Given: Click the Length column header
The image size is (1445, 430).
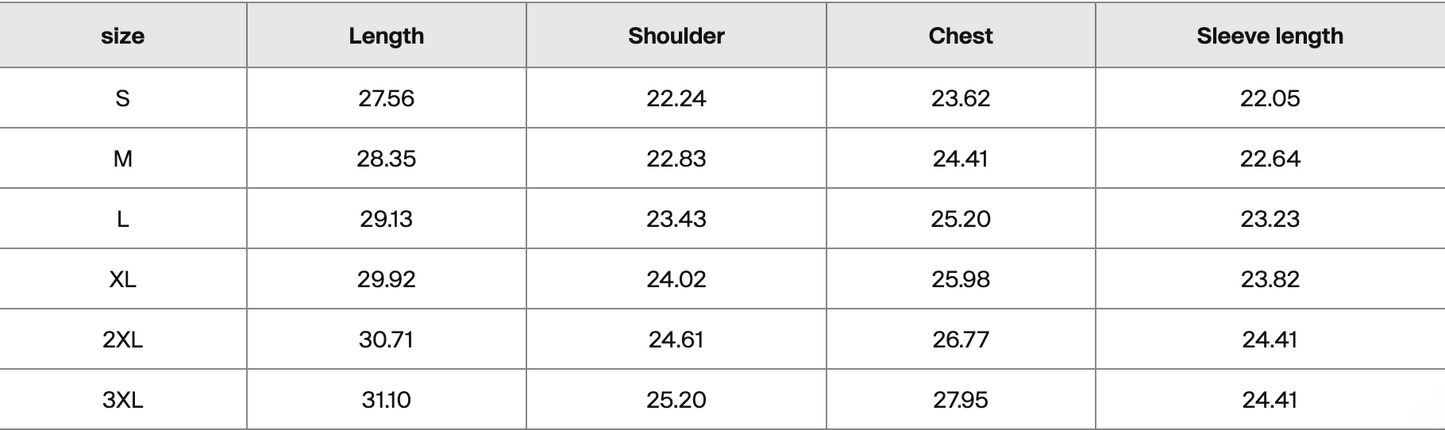Looking at the screenshot, I should pos(386,36).
